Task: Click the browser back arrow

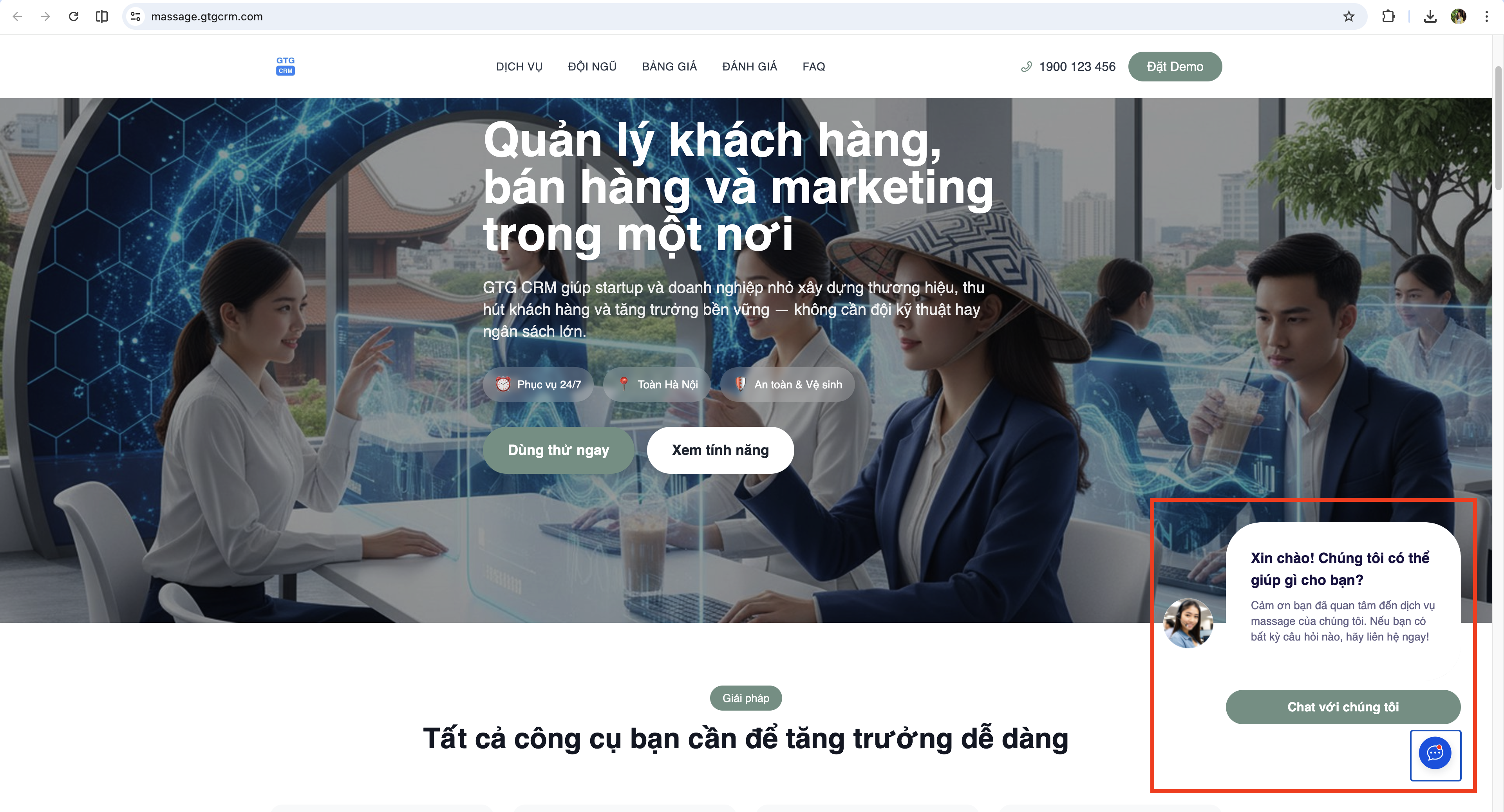Action: [x=18, y=16]
